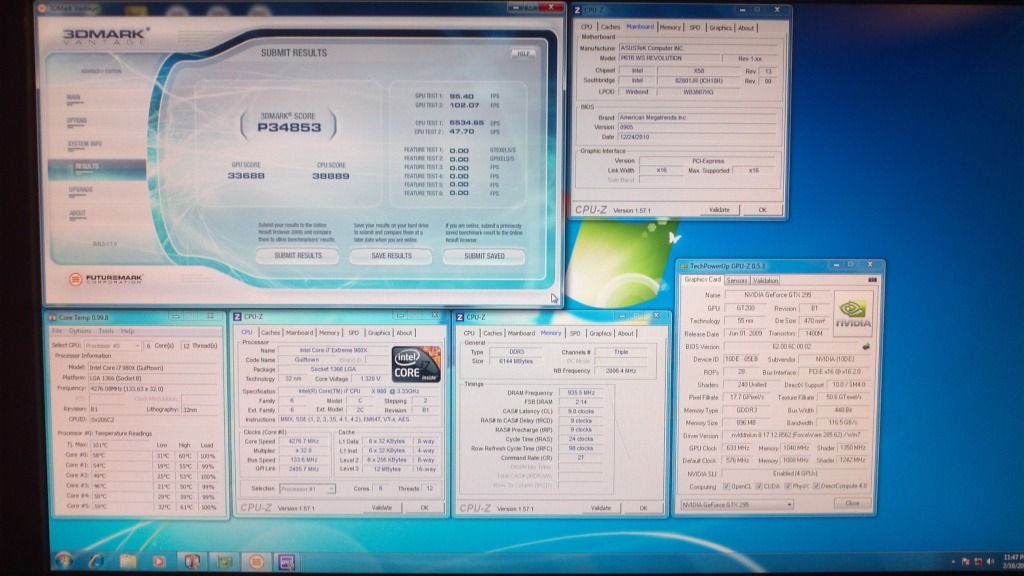Screen dimensions: 1024x576
Task: Open the Core Temp Help menu
Action: (x=127, y=331)
